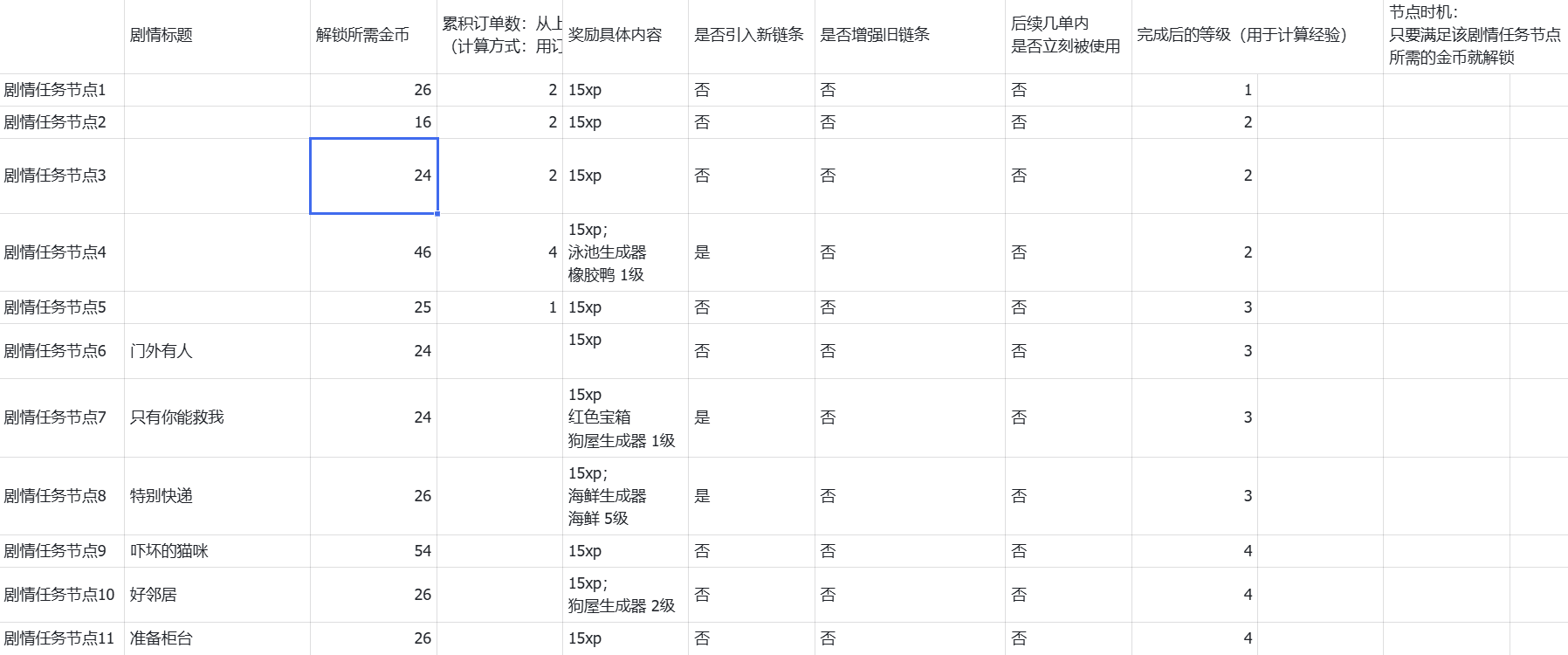Click the fill handle of the selected cell
Screen dimensions: 1568x655
pyautogui.click(x=437, y=213)
